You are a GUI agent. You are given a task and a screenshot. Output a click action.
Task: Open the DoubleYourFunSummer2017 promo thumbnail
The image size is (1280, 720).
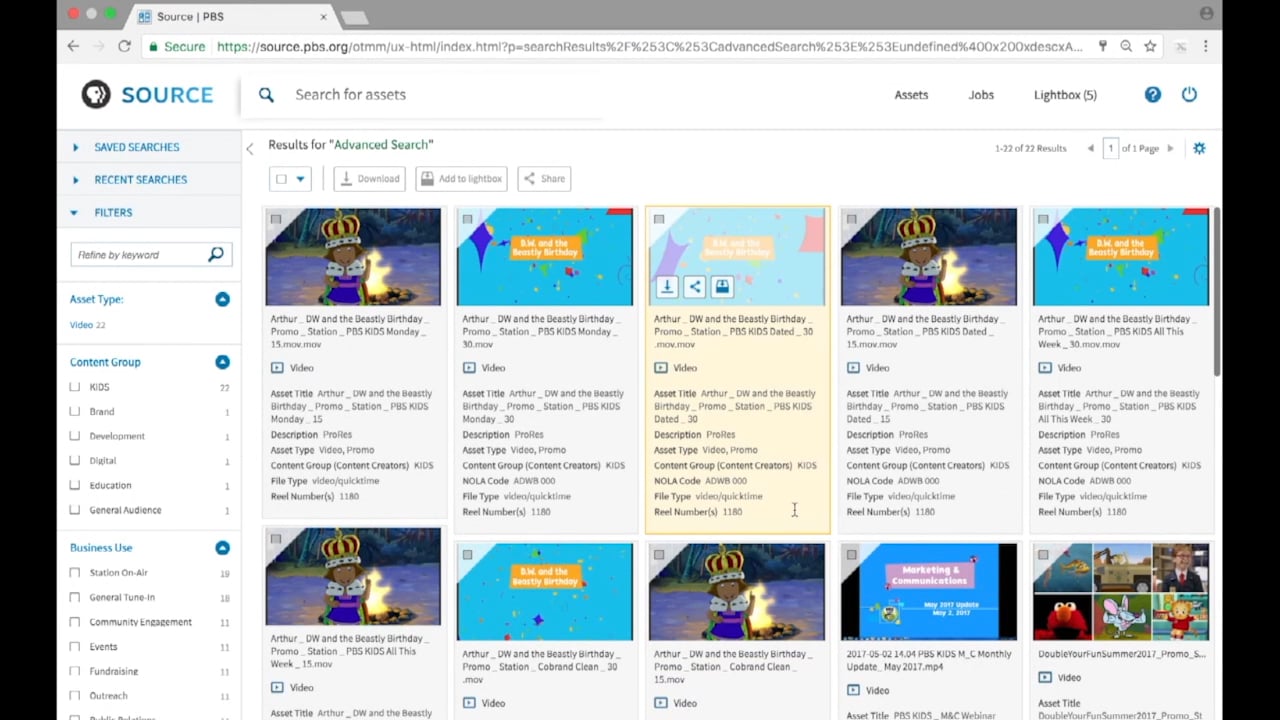click(1121, 592)
